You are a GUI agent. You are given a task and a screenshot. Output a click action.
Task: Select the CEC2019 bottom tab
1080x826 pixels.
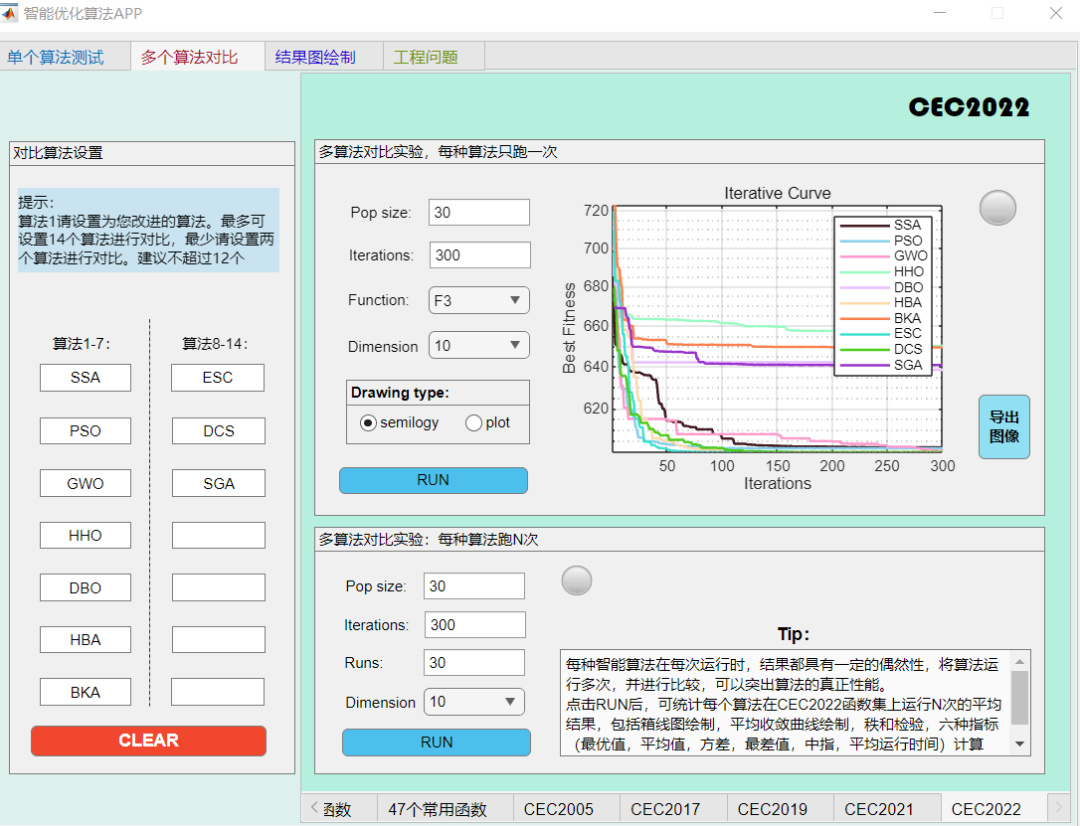click(x=772, y=809)
